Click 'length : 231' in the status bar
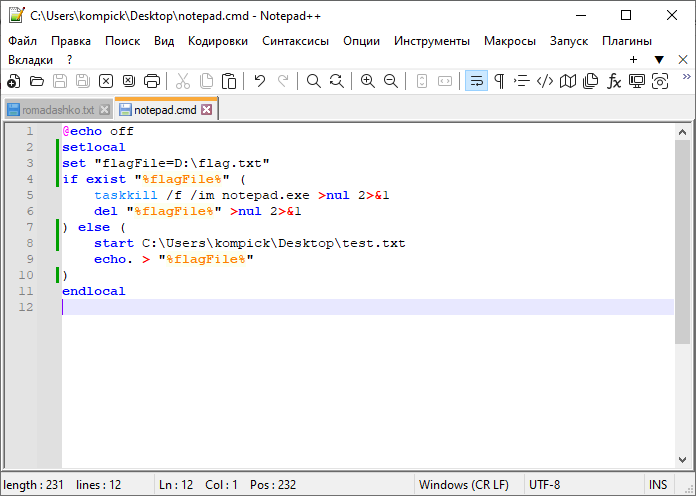Screen dimensions: 696x496 (33, 484)
